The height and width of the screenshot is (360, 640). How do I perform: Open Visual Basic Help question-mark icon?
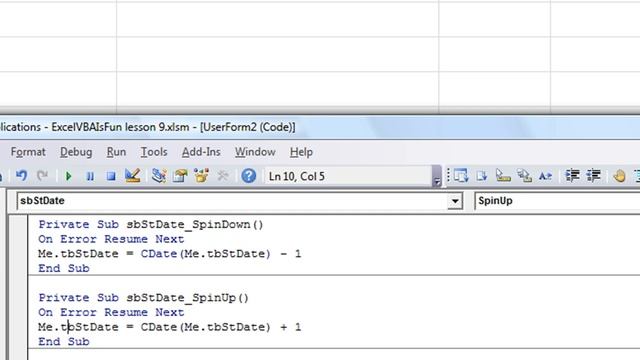click(x=249, y=176)
